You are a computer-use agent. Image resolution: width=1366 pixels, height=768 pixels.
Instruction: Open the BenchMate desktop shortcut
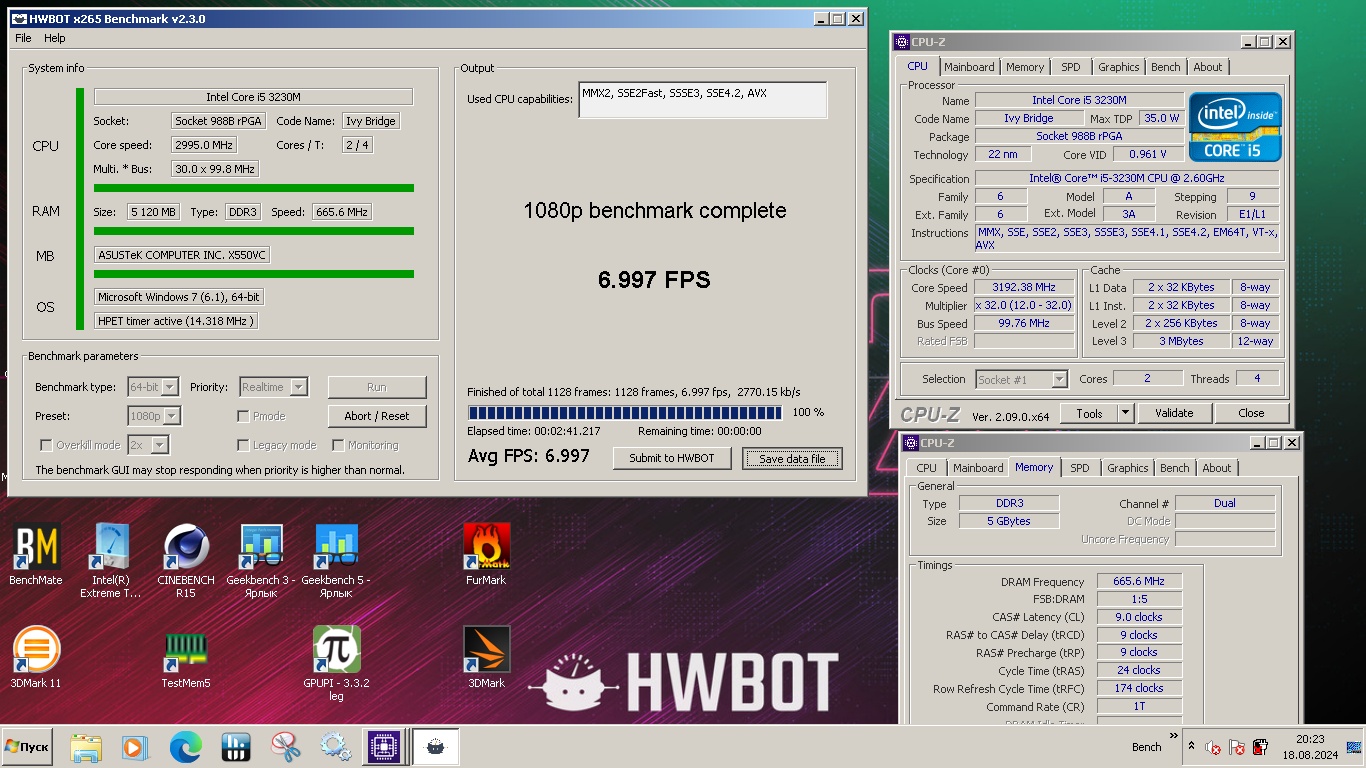coord(36,554)
